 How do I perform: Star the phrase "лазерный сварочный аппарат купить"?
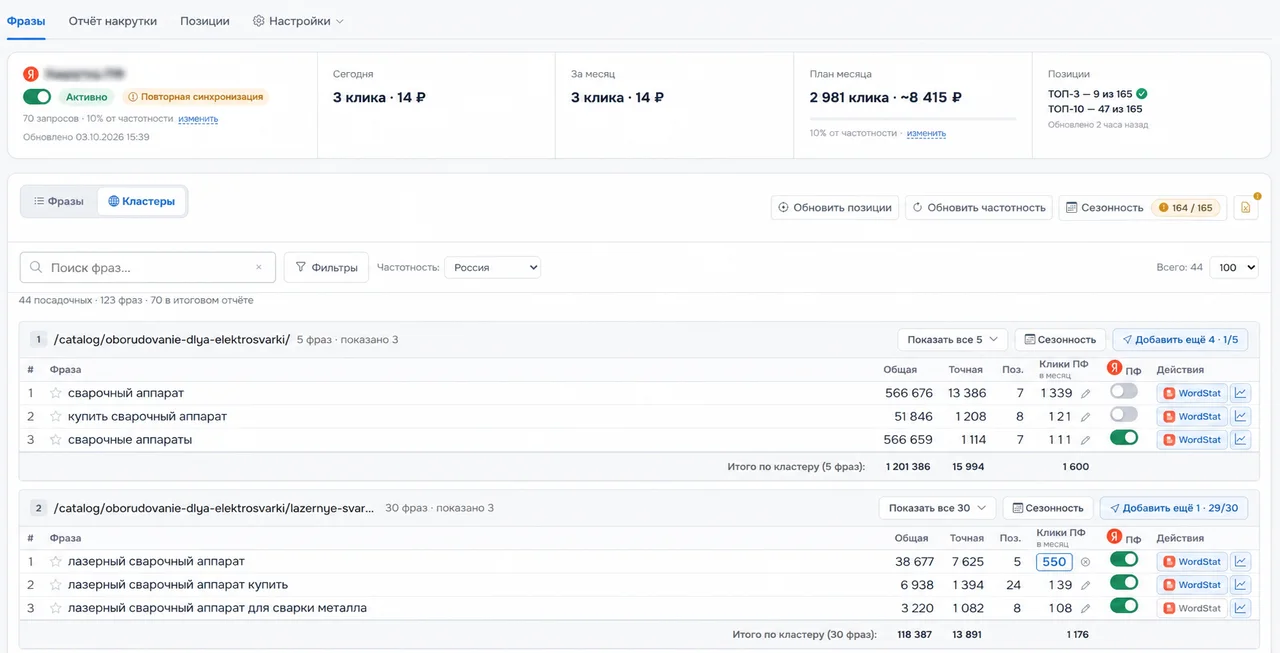[x=56, y=585]
